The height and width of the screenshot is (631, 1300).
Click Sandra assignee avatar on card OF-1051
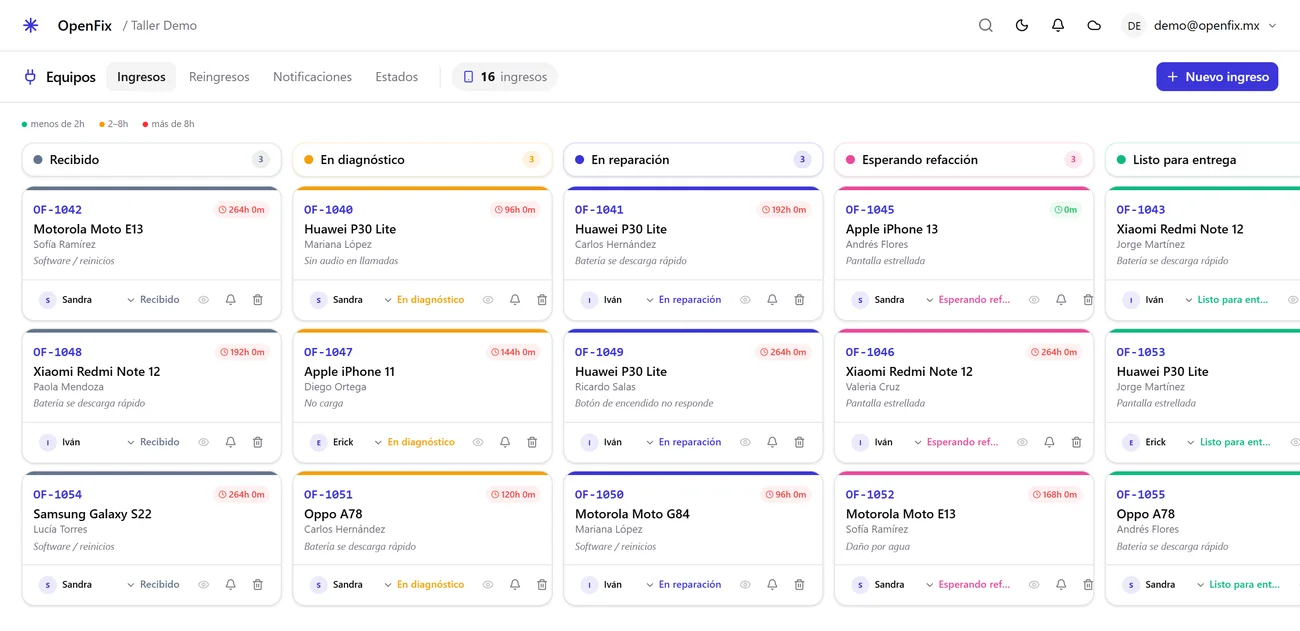click(318, 585)
